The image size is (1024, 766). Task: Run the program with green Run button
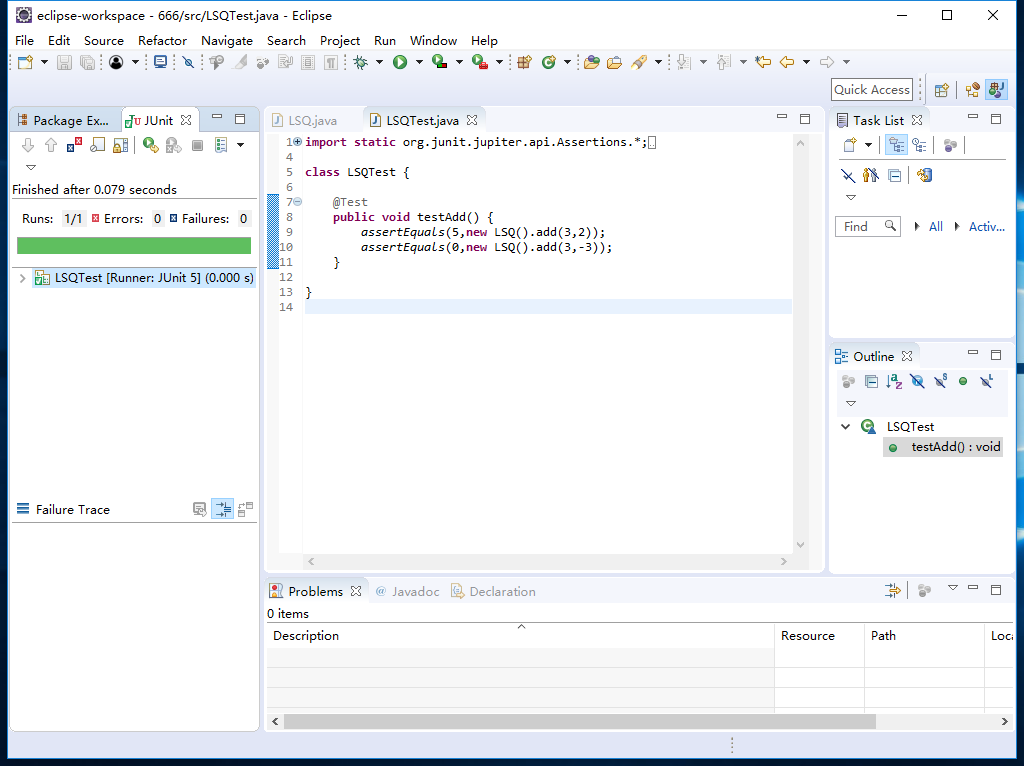[x=400, y=62]
